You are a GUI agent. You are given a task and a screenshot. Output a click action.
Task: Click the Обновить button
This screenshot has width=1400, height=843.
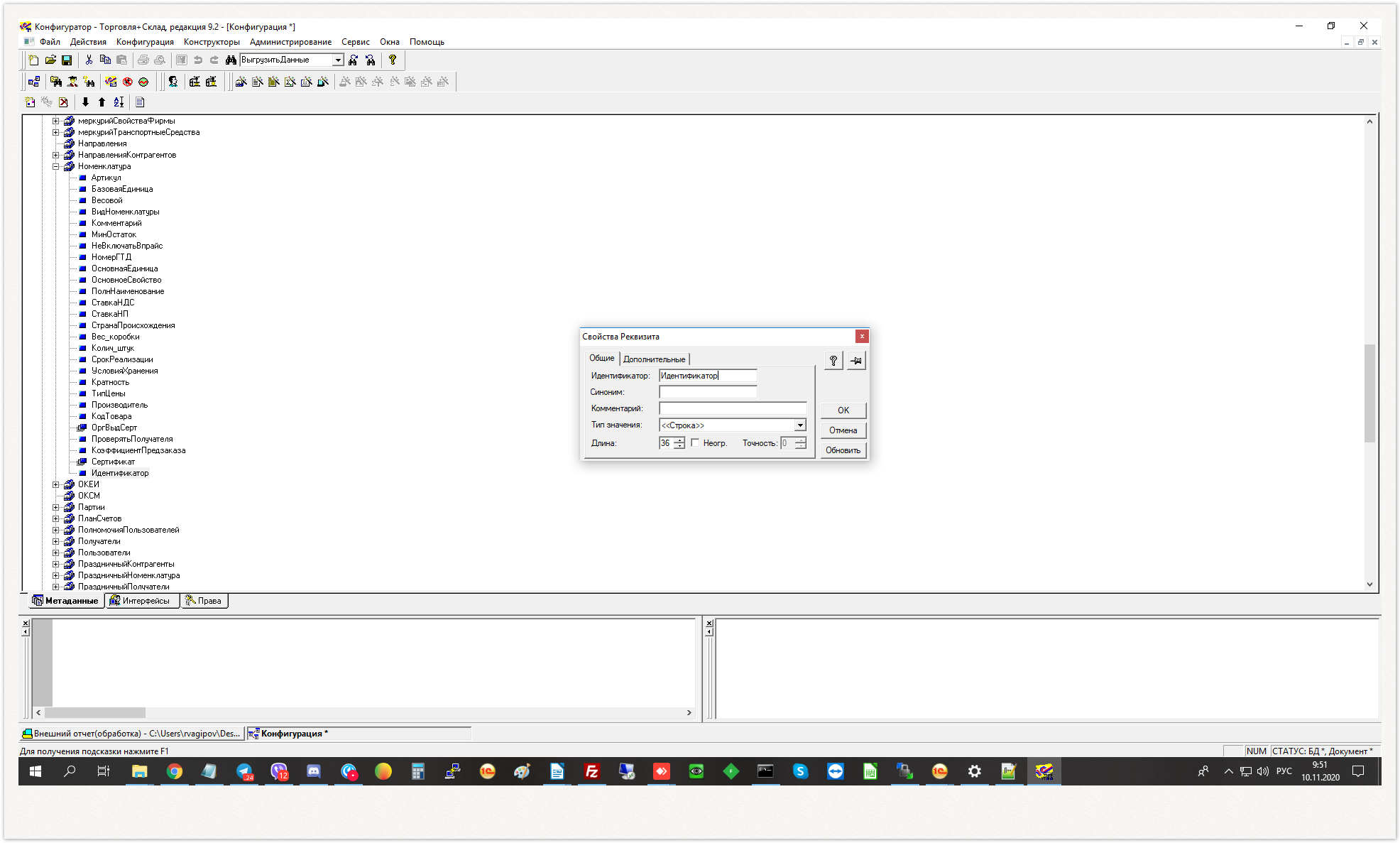point(843,450)
